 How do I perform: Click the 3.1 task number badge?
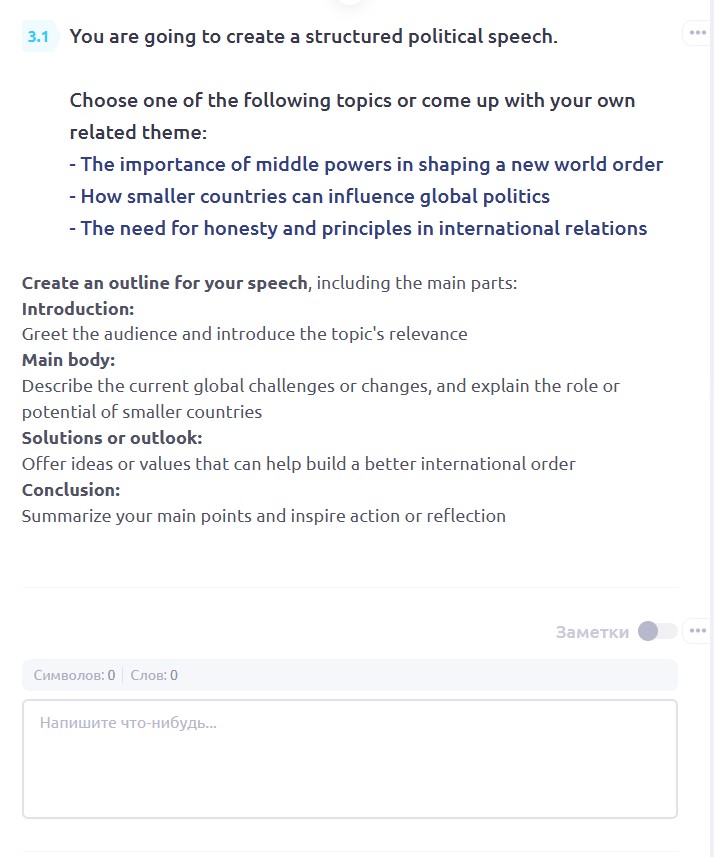click(x=39, y=37)
